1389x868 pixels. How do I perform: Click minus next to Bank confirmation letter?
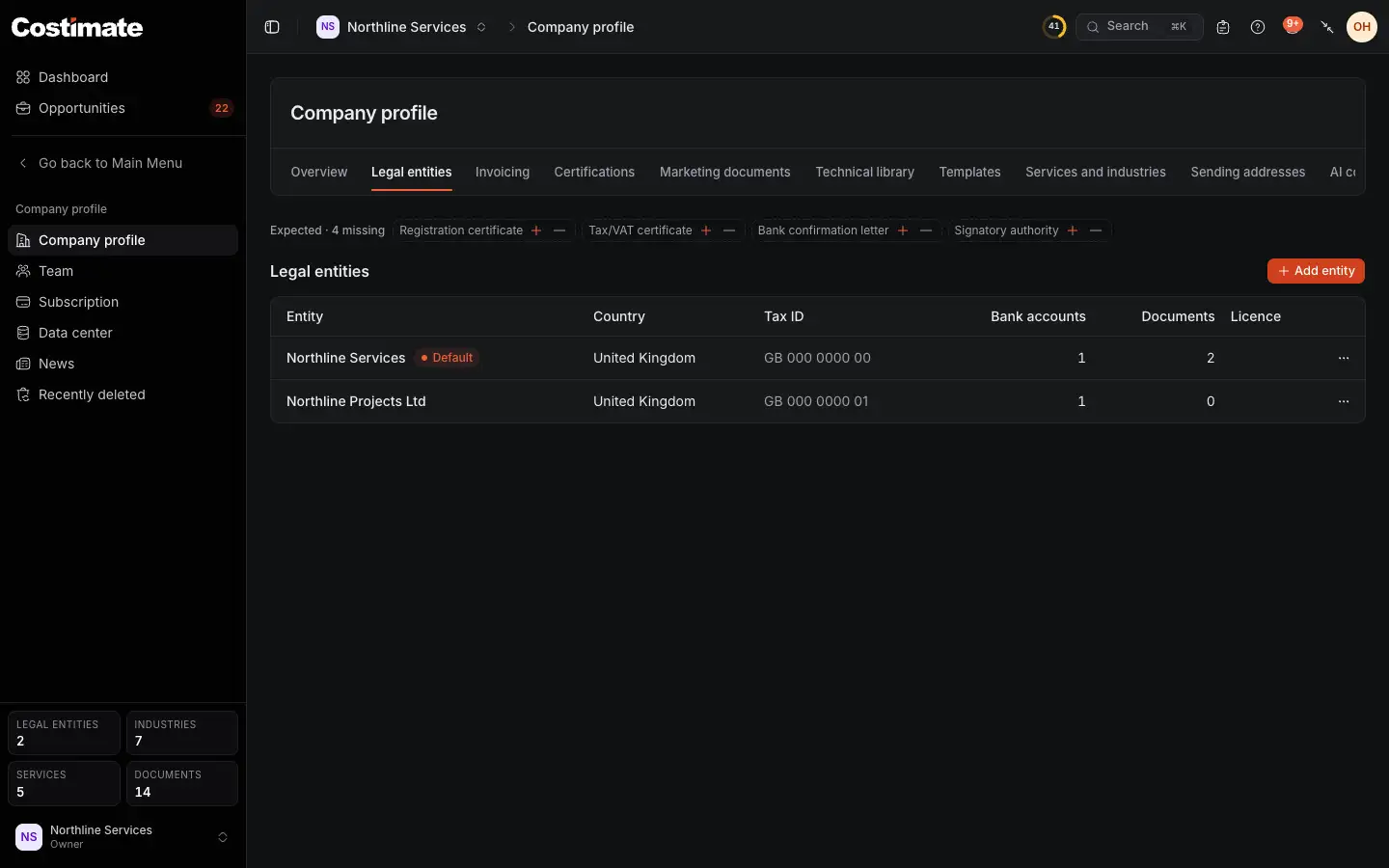[x=926, y=231]
